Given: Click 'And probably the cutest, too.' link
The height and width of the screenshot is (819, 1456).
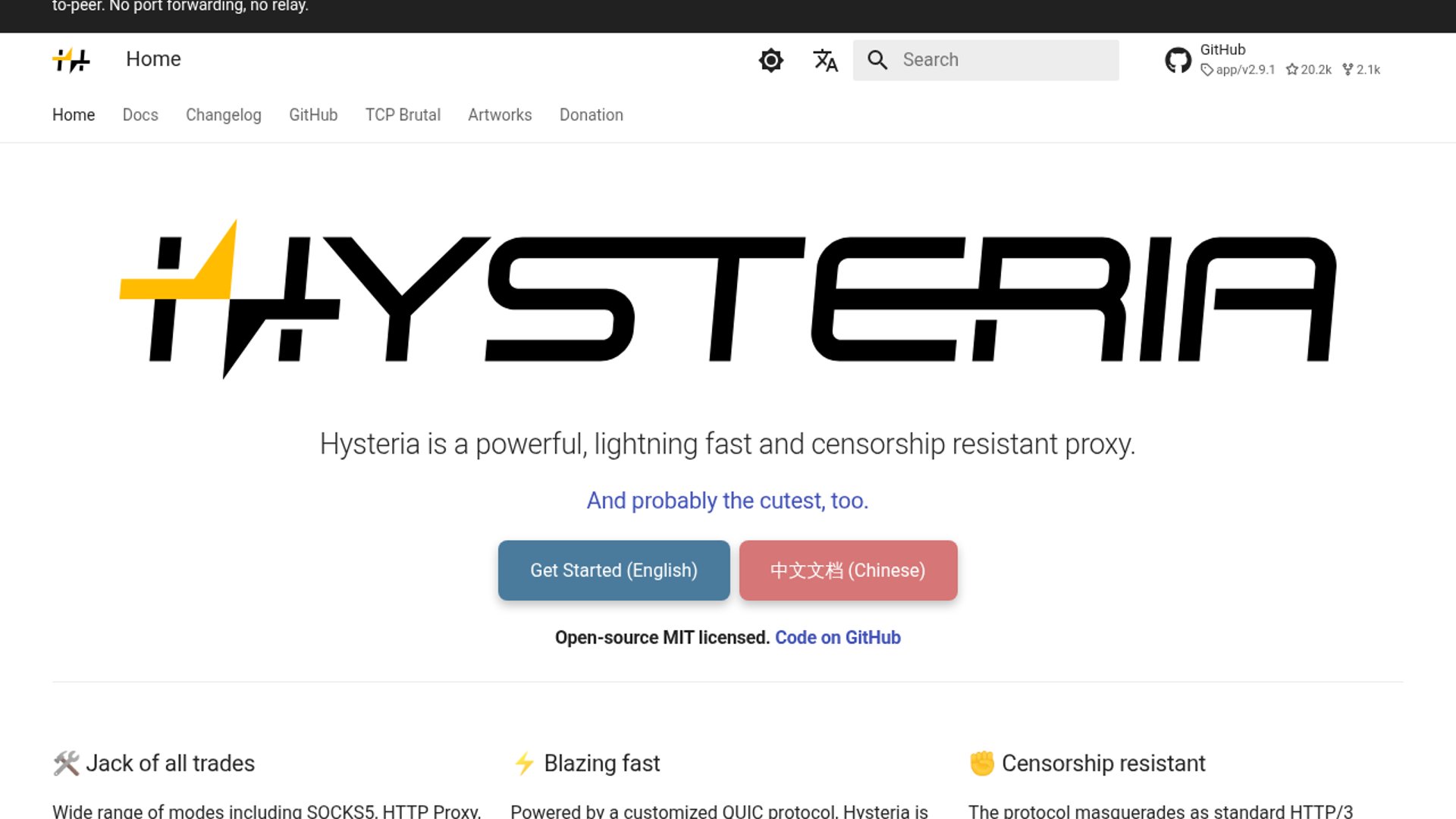Looking at the screenshot, I should (727, 500).
